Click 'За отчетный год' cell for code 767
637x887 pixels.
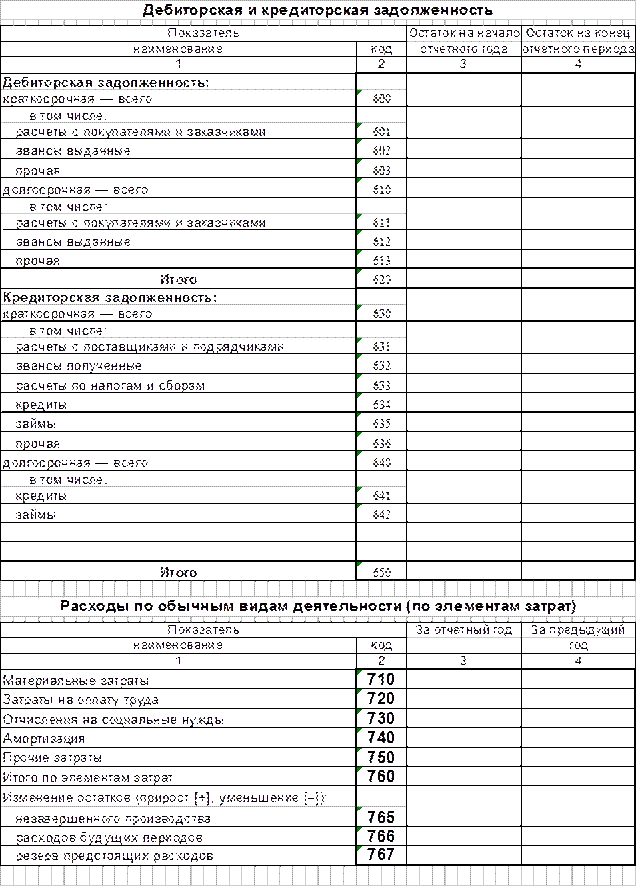point(464,855)
